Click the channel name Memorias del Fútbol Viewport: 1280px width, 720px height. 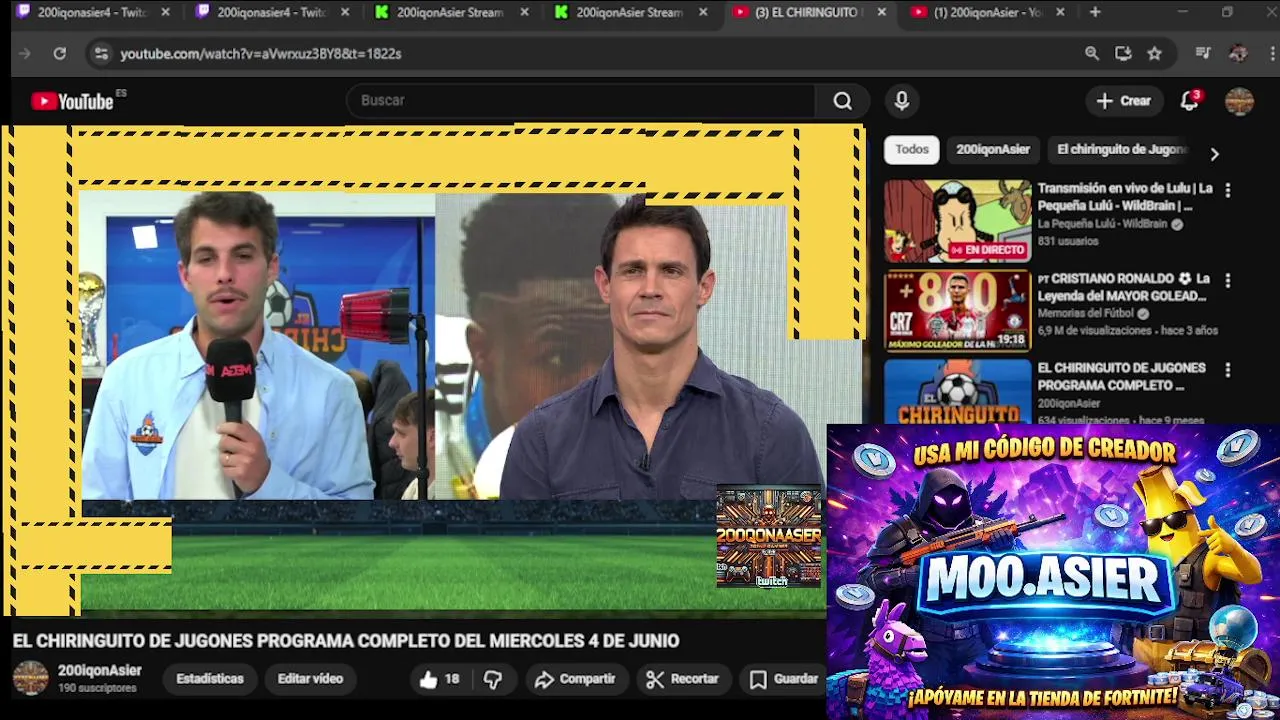click(x=1085, y=313)
